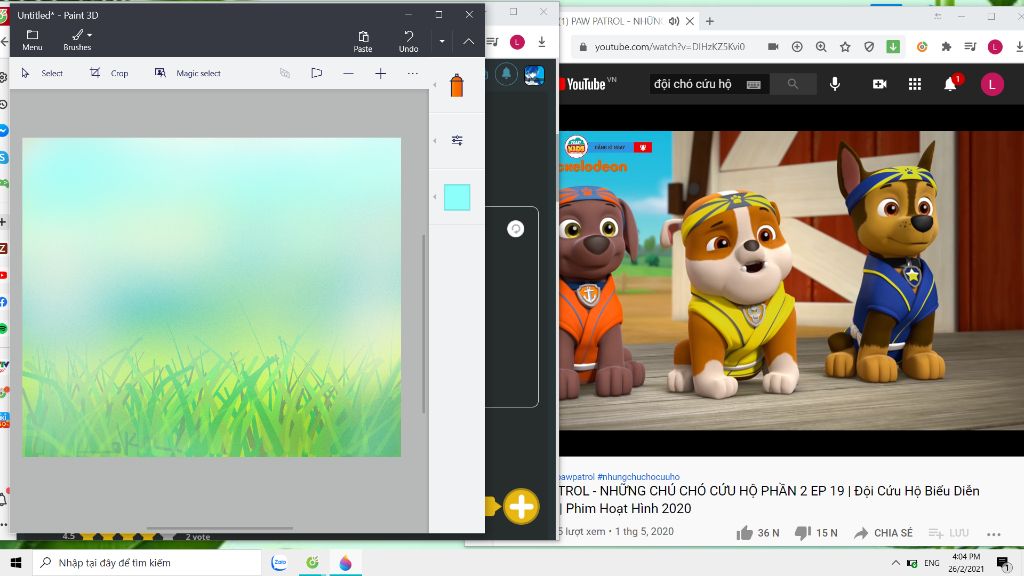Image resolution: width=1024 pixels, height=576 pixels.
Task: Click the Paw Patrol video player
Action: point(792,281)
